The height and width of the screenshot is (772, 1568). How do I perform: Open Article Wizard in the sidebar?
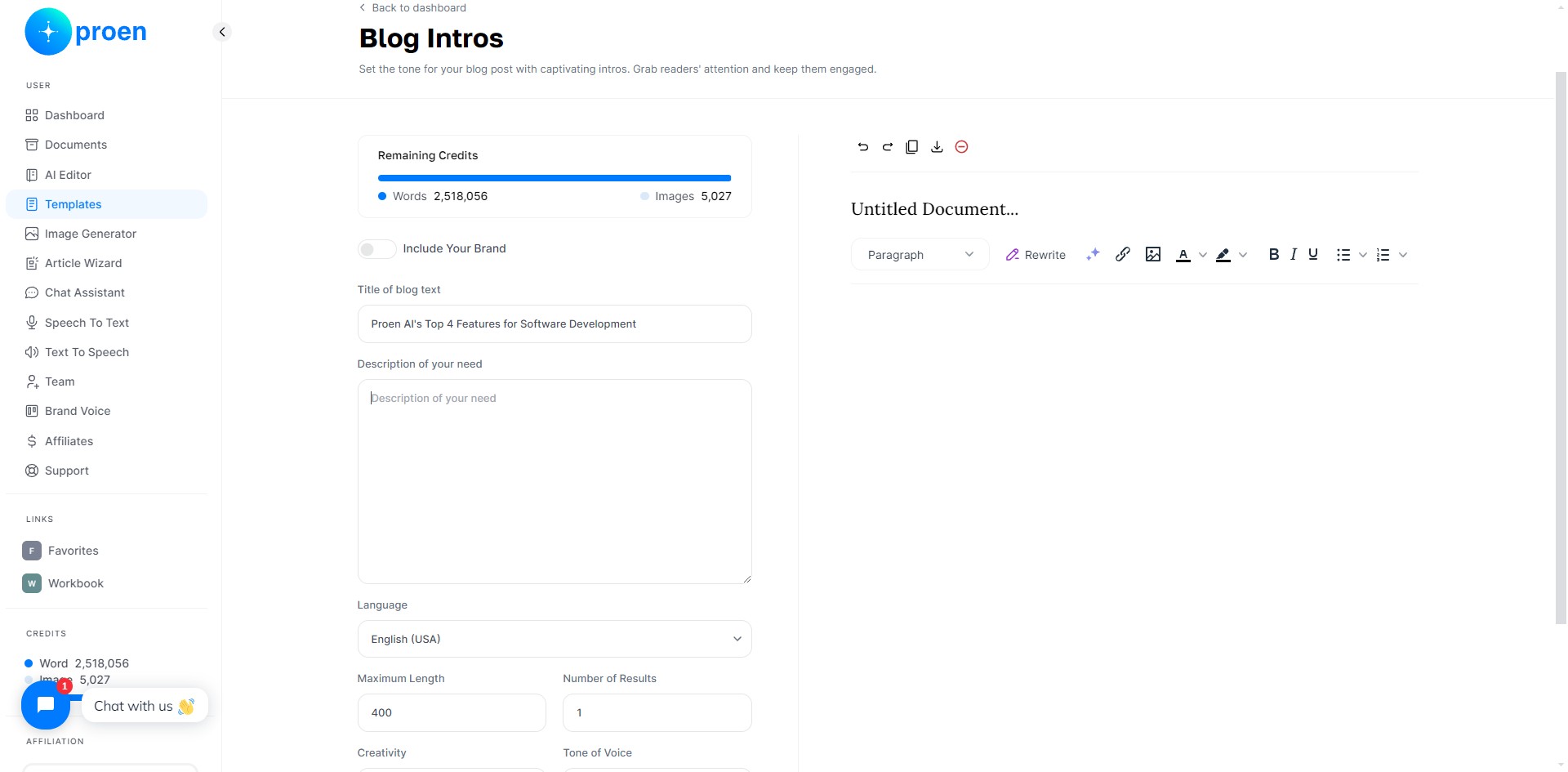pyautogui.click(x=106, y=263)
